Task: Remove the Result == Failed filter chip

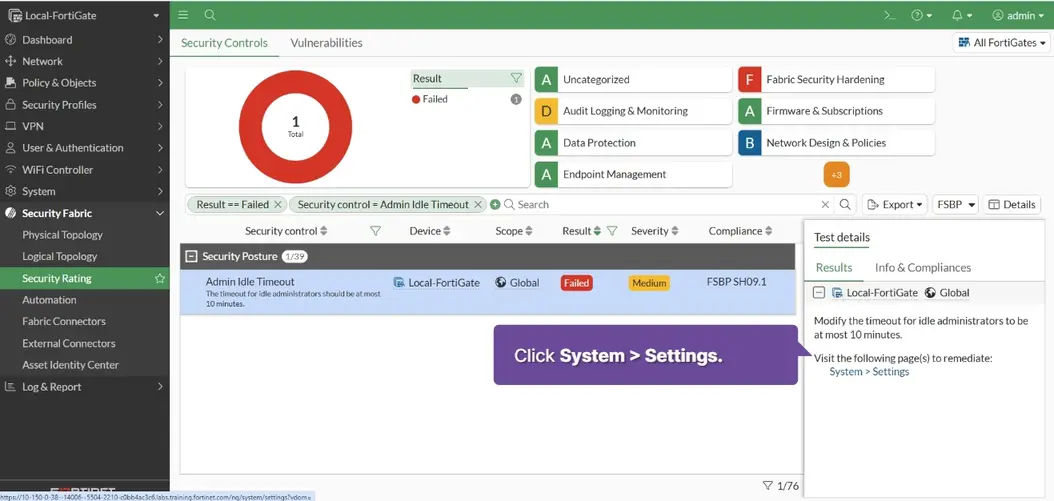Action: point(278,204)
